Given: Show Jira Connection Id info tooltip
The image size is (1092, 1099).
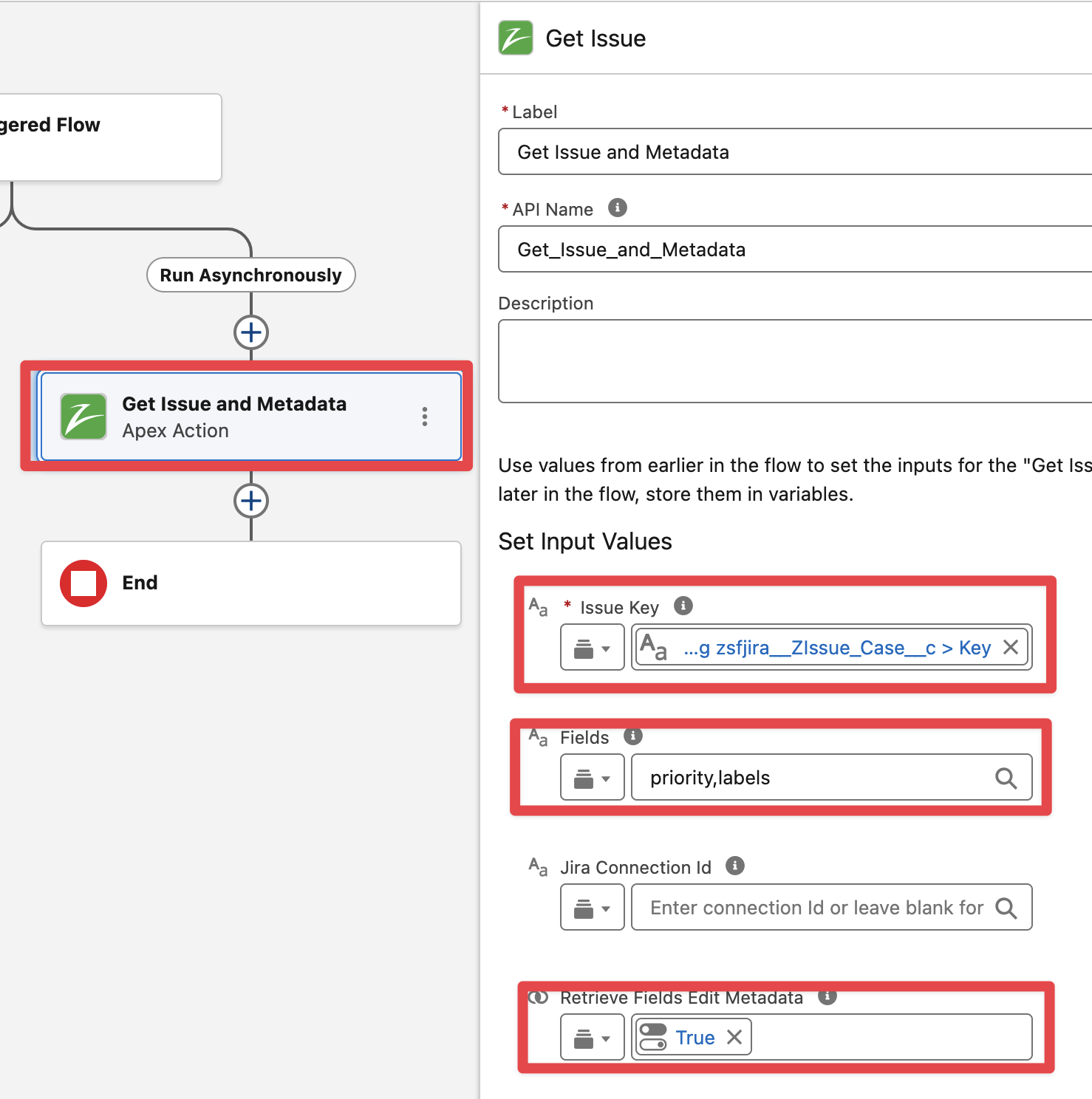Looking at the screenshot, I should click(x=735, y=866).
